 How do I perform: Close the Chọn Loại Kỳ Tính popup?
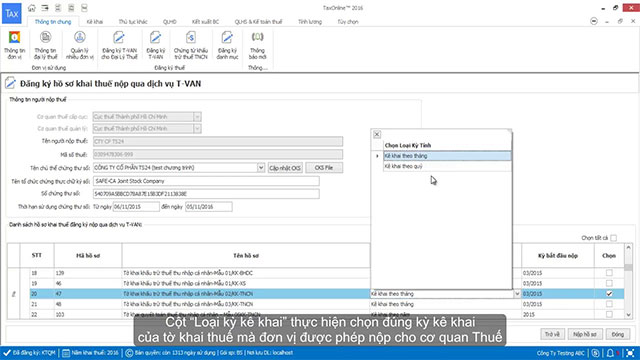click(x=377, y=134)
